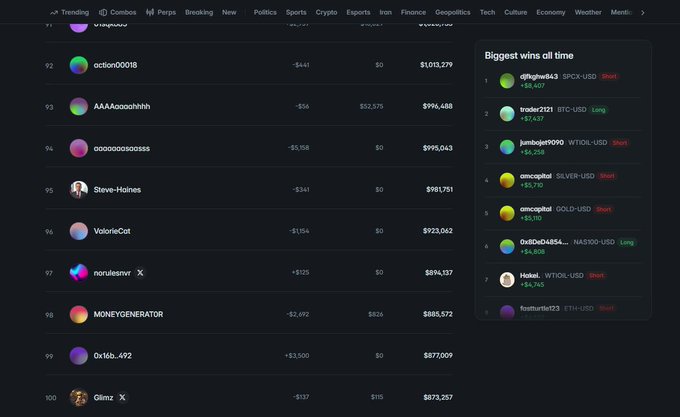The image size is (680, 417).
Task: Open the Perps tab
Action: (161, 12)
